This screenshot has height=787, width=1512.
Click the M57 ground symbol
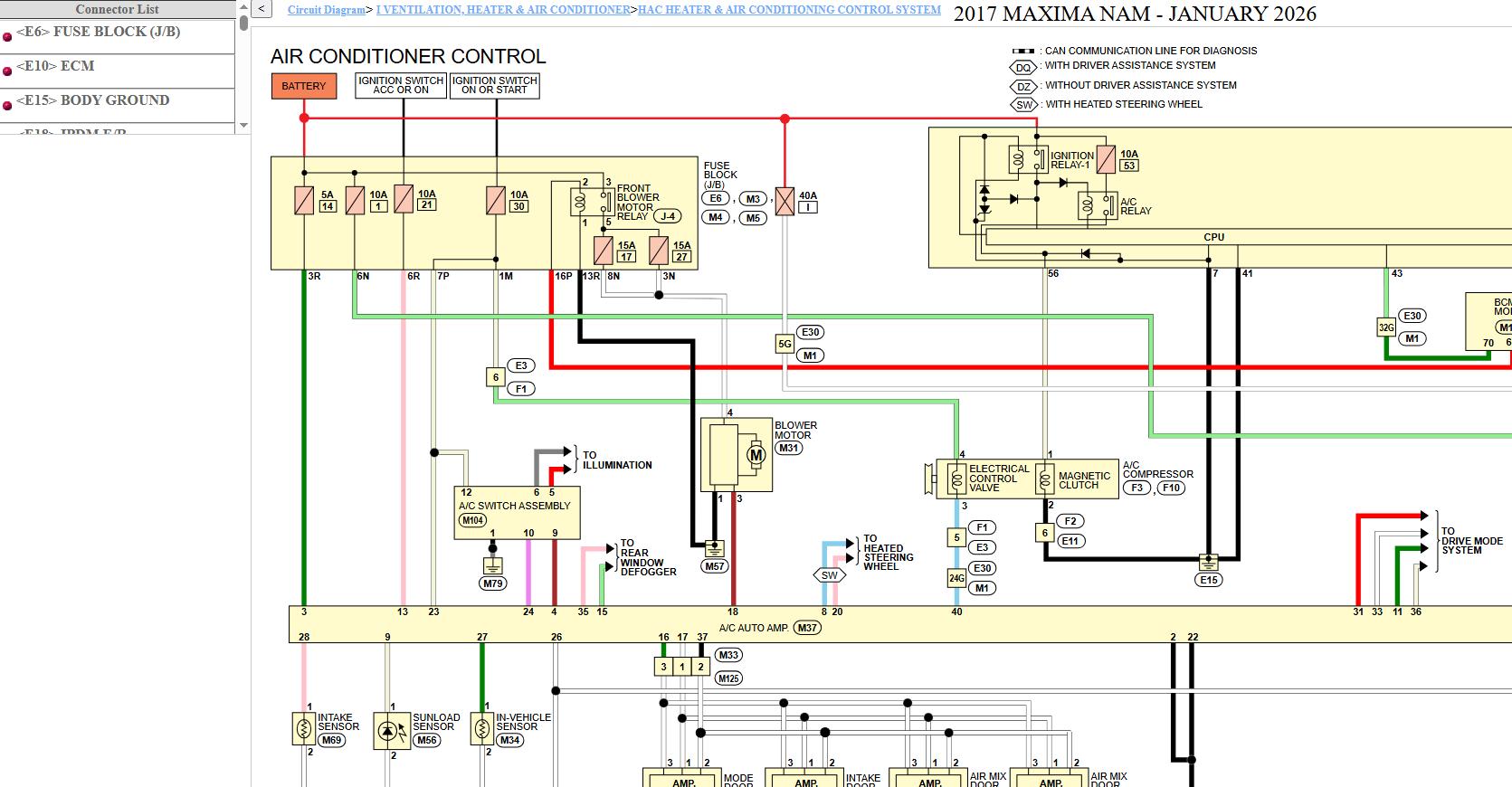(715, 549)
